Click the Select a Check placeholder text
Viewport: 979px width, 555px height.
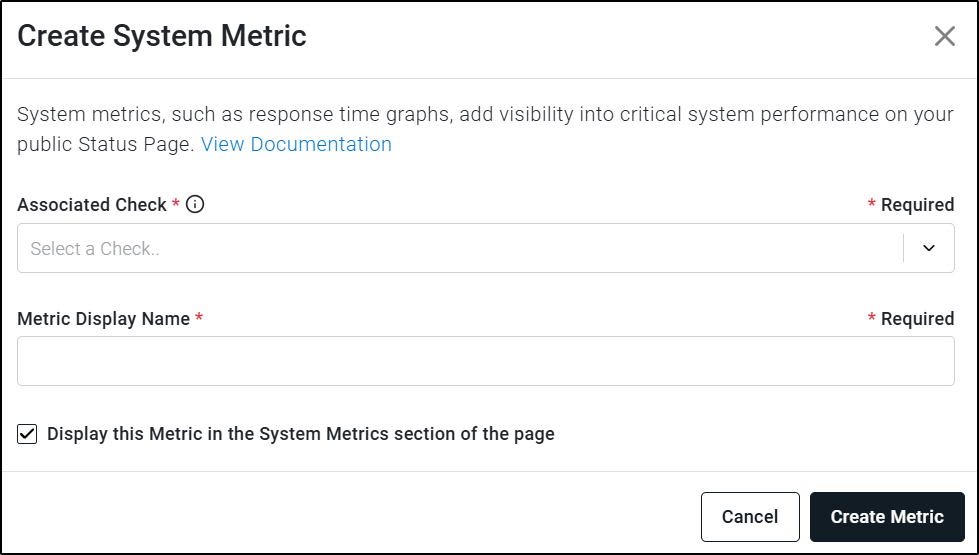pos(95,248)
